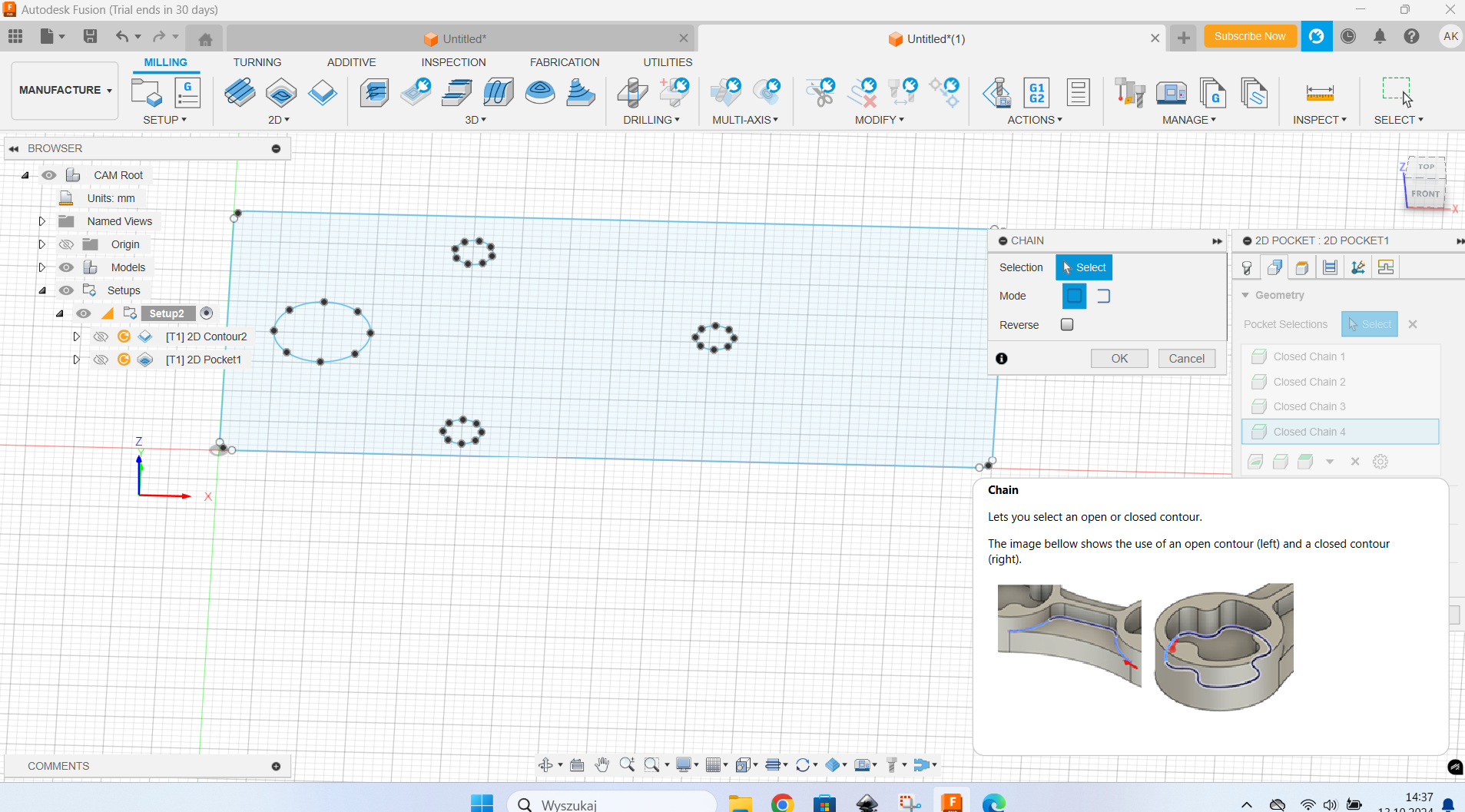Switch to the FABRICATION tab
The image size is (1465, 812).
(565, 62)
